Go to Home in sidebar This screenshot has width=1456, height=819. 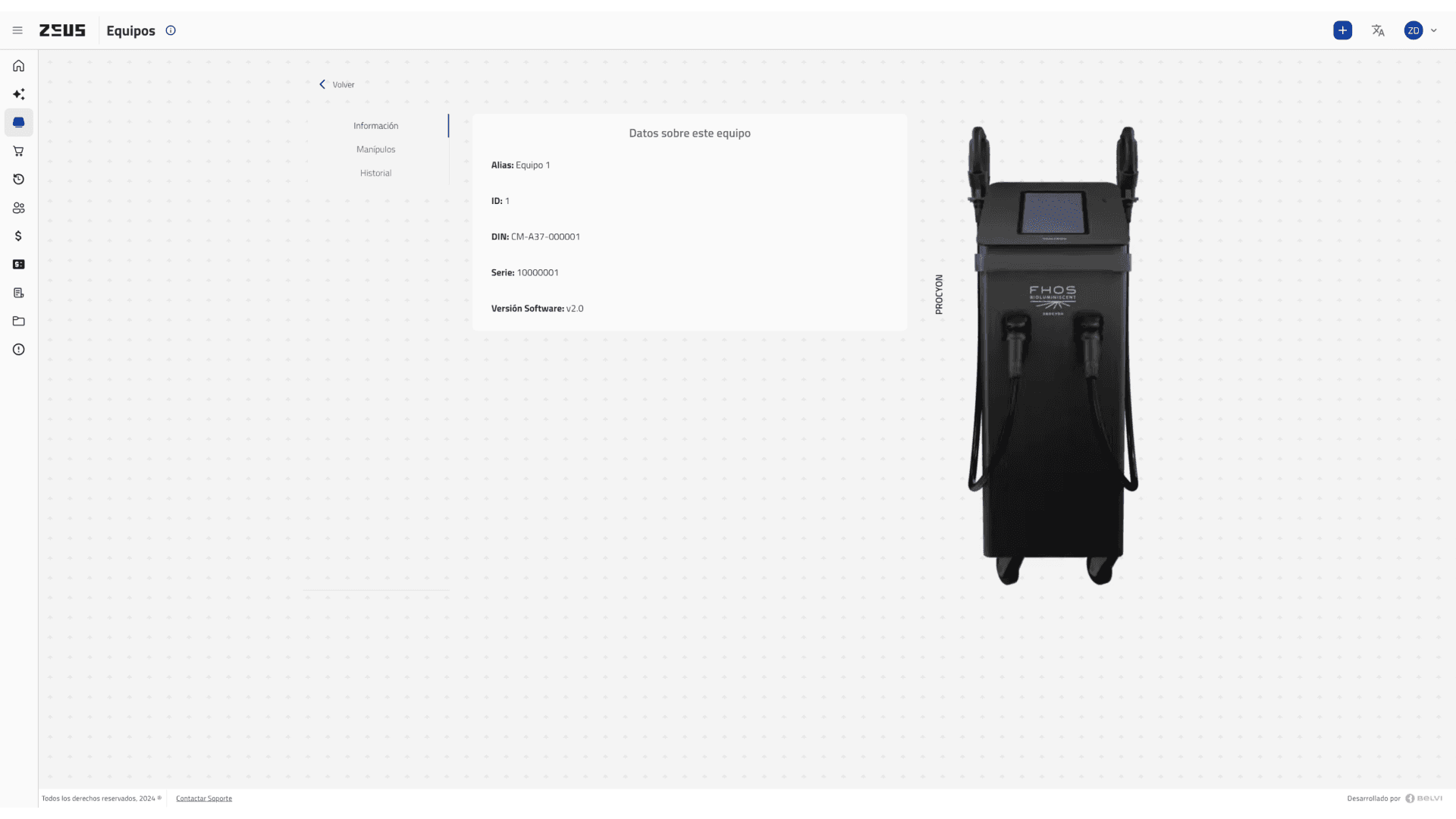[19, 66]
